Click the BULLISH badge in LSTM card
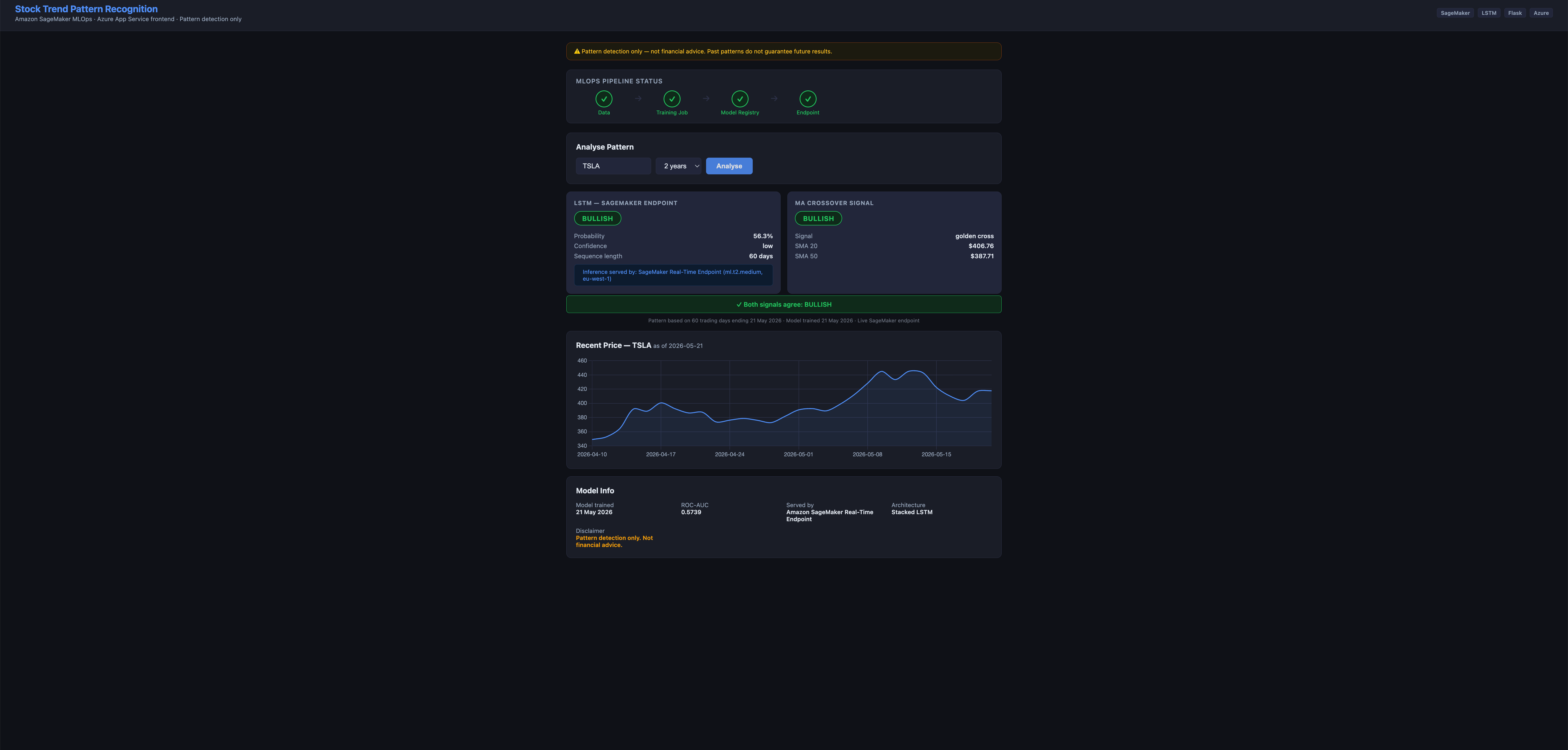The width and height of the screenshot is (1568, 750). pos(597,219)
